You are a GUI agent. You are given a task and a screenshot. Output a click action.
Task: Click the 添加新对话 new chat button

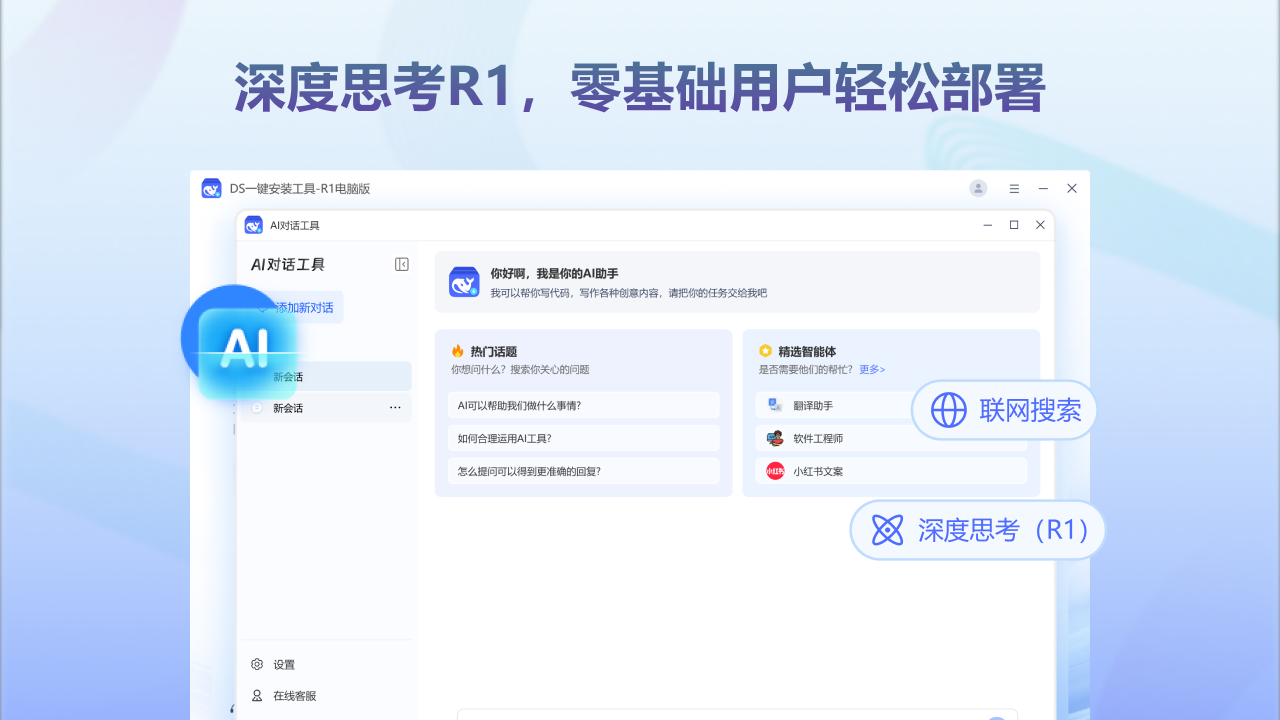tap(301, 307)
